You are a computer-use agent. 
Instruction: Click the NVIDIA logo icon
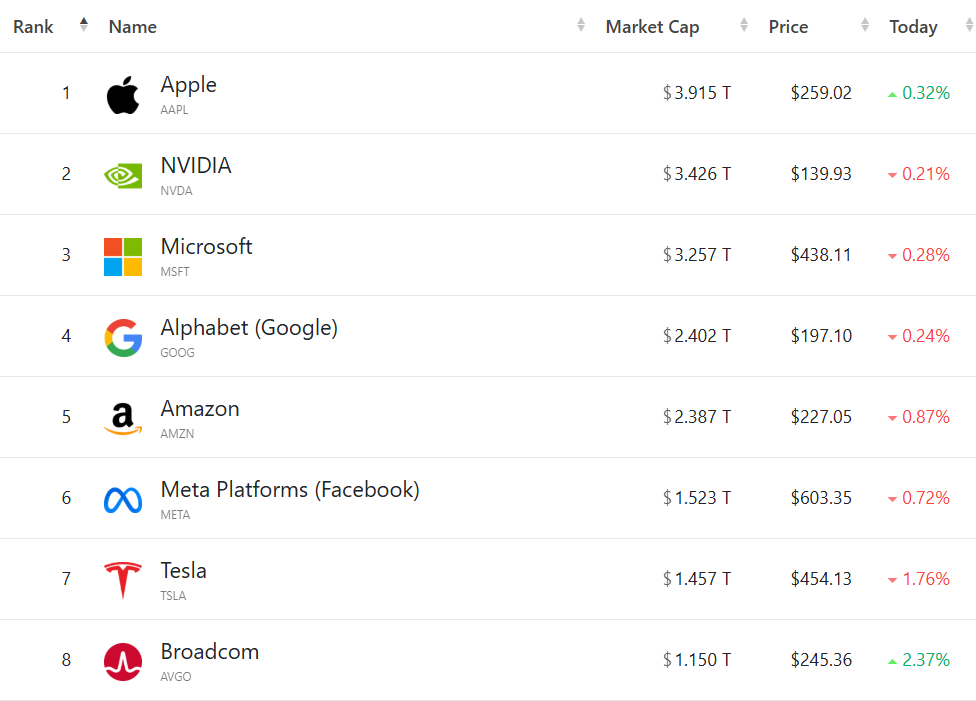click(123, 175)
